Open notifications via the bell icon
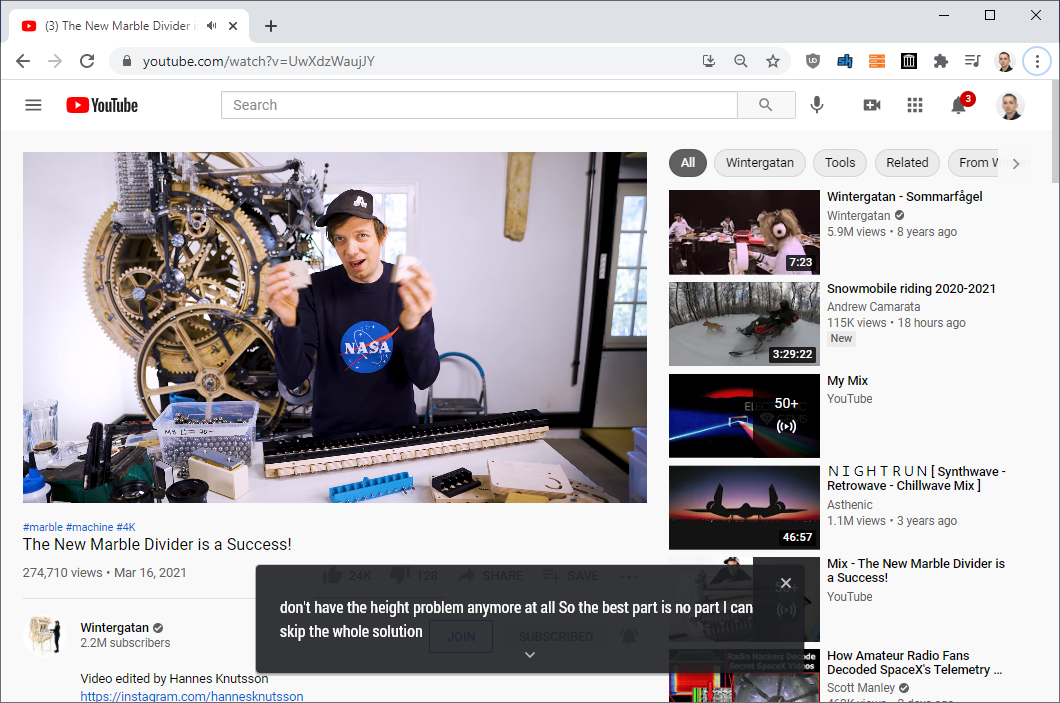Screen dimensions: 1060x703 point(958,105)
